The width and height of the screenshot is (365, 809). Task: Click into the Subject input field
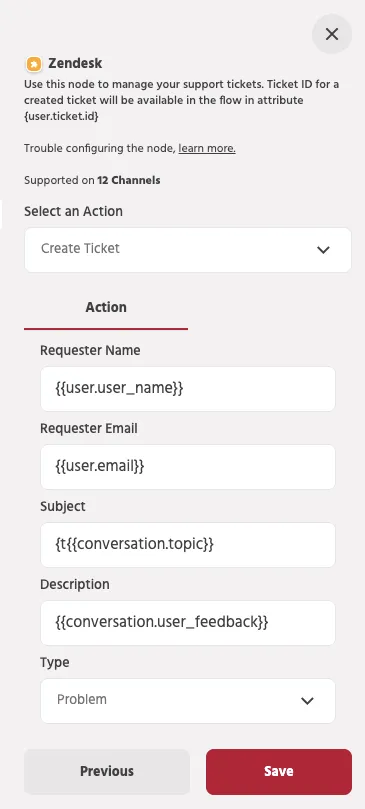coord(188,544)
